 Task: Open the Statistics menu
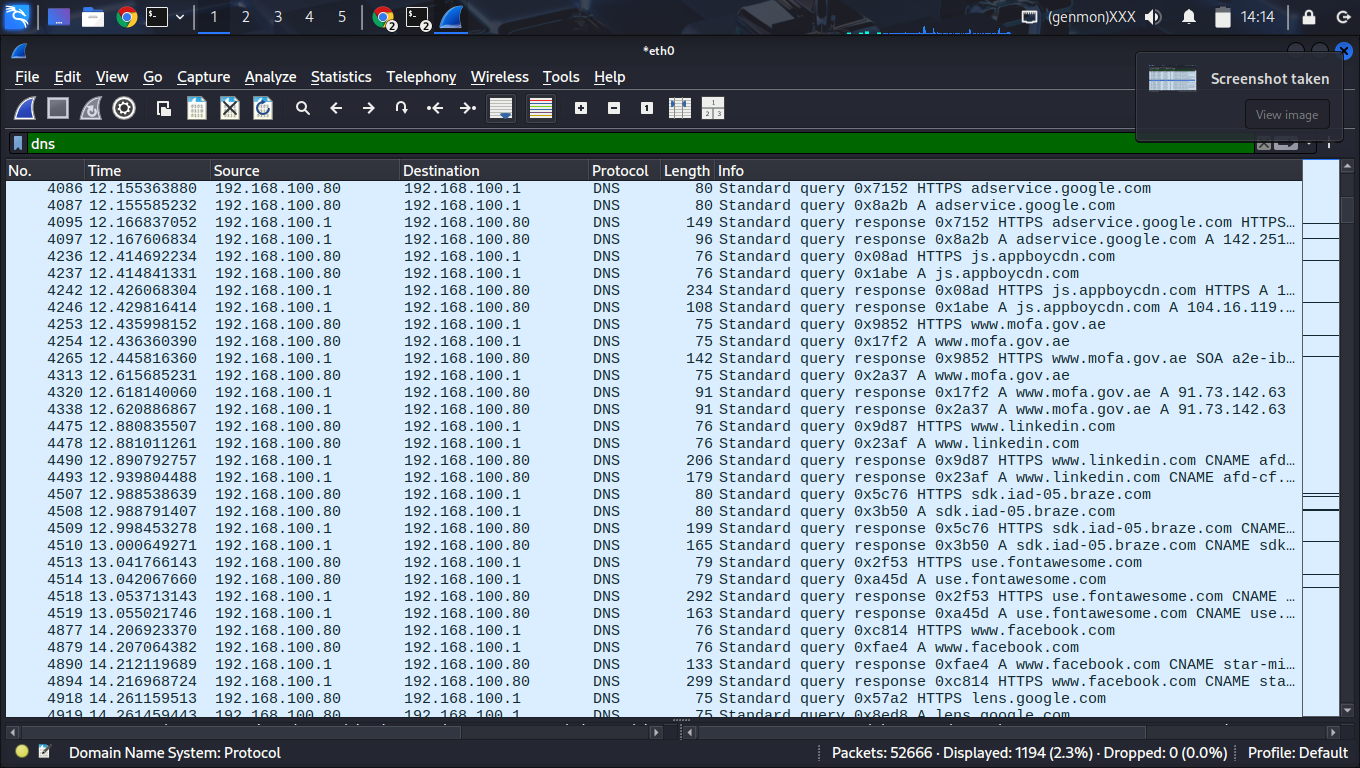[x=341, y=77]
